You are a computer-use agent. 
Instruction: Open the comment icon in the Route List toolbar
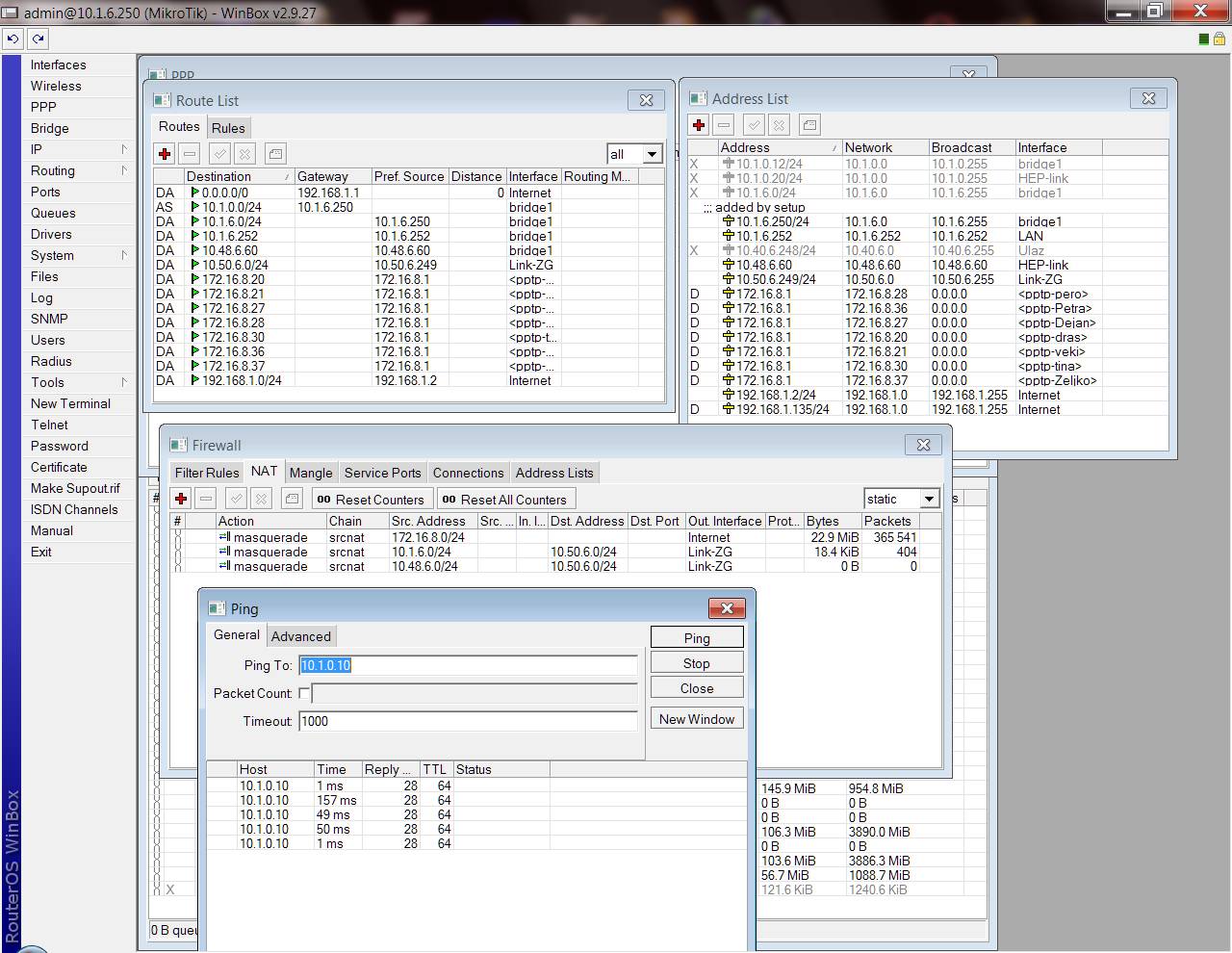(x=274, y=153)
